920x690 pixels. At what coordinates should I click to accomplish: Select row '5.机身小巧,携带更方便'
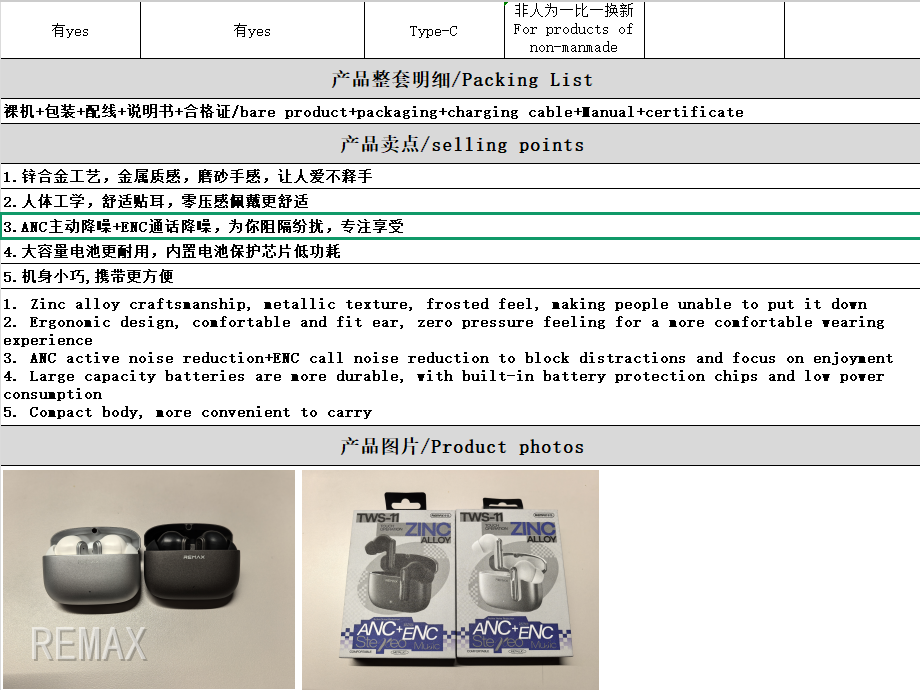tap(460, 276)
